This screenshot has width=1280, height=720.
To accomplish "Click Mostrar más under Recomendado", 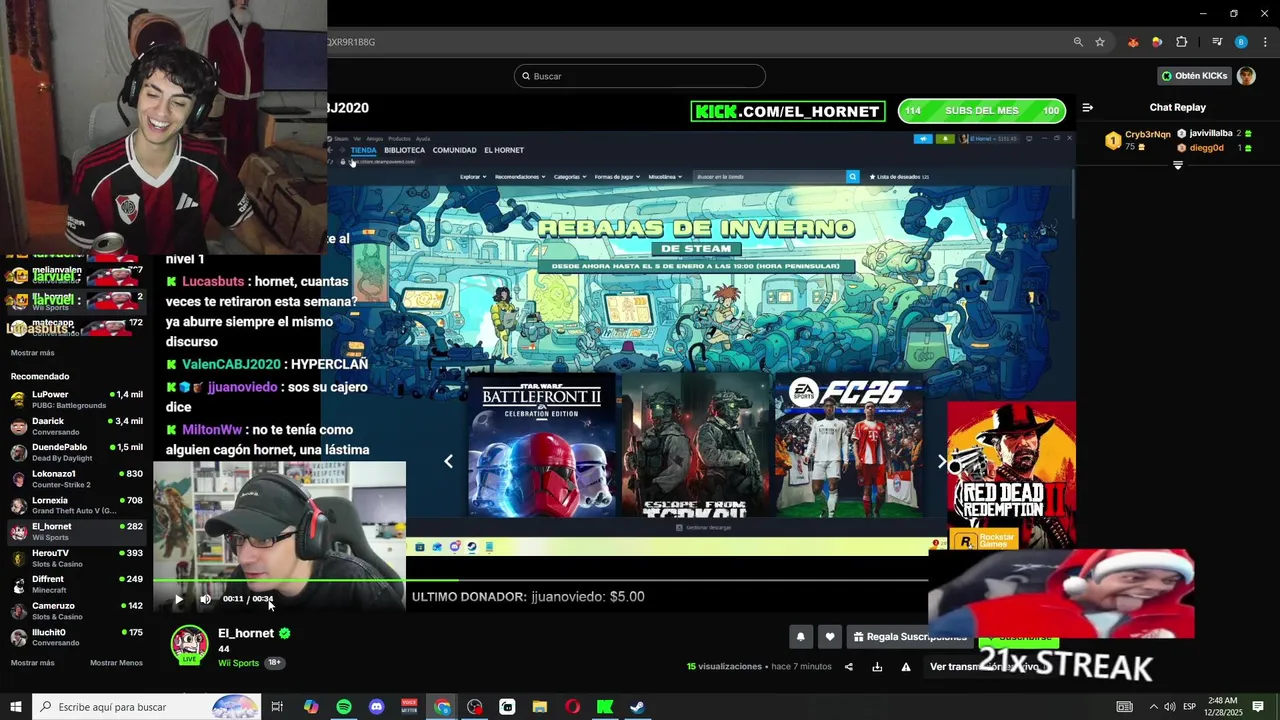I will pyautogui.click(x=32, y=663).
